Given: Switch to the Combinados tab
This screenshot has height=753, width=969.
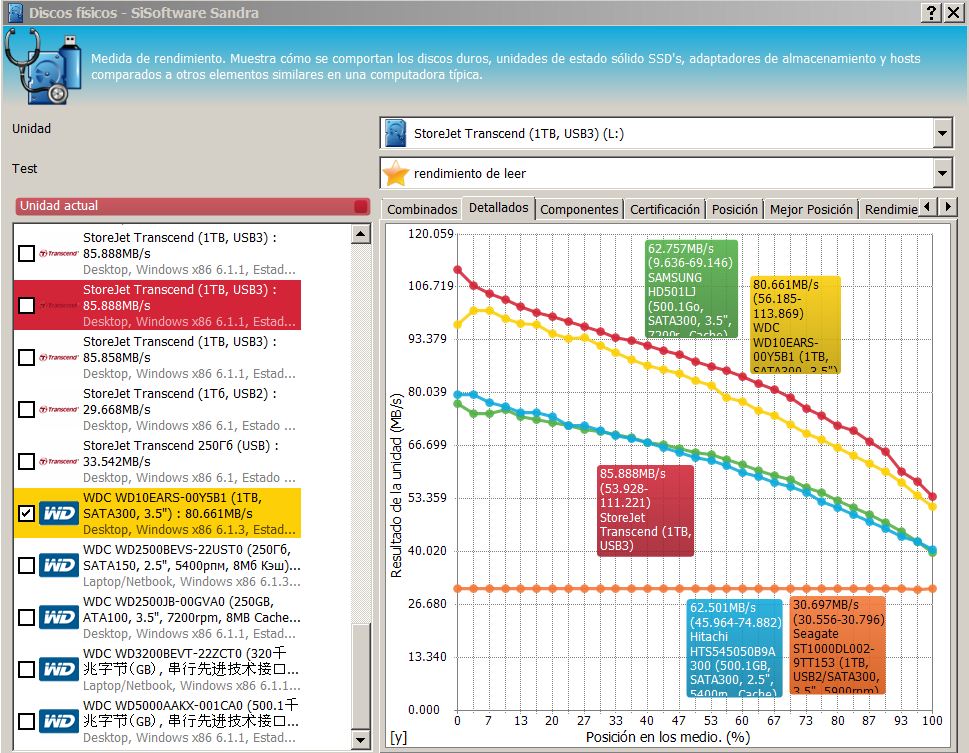Looking at the screenshot, I should coord(422,209).
